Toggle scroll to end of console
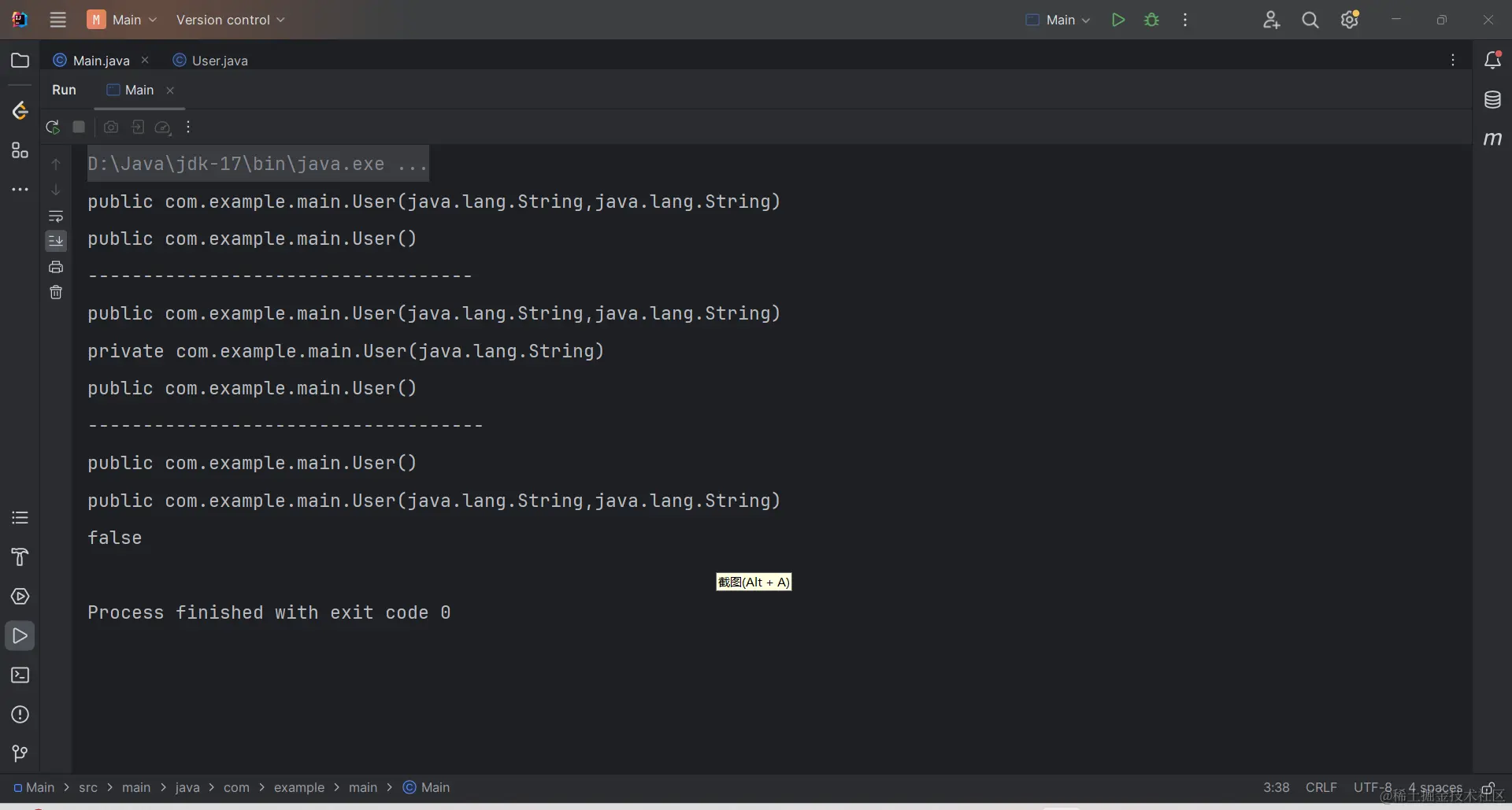The height and width of the screenshot is (810, 1512). [56, 241]
